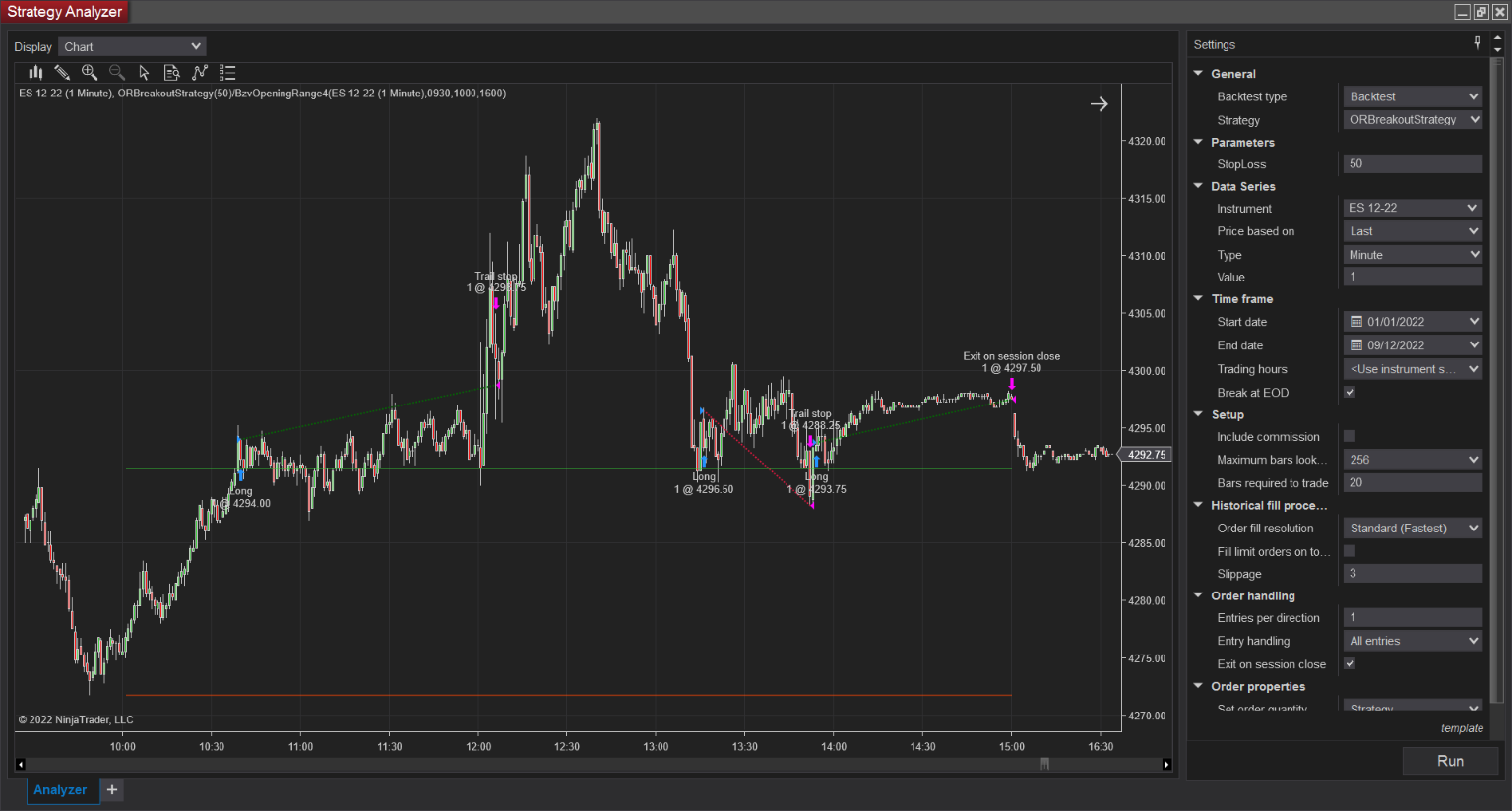
Task: Open the End date dropdown
Action: (1474, 345)
